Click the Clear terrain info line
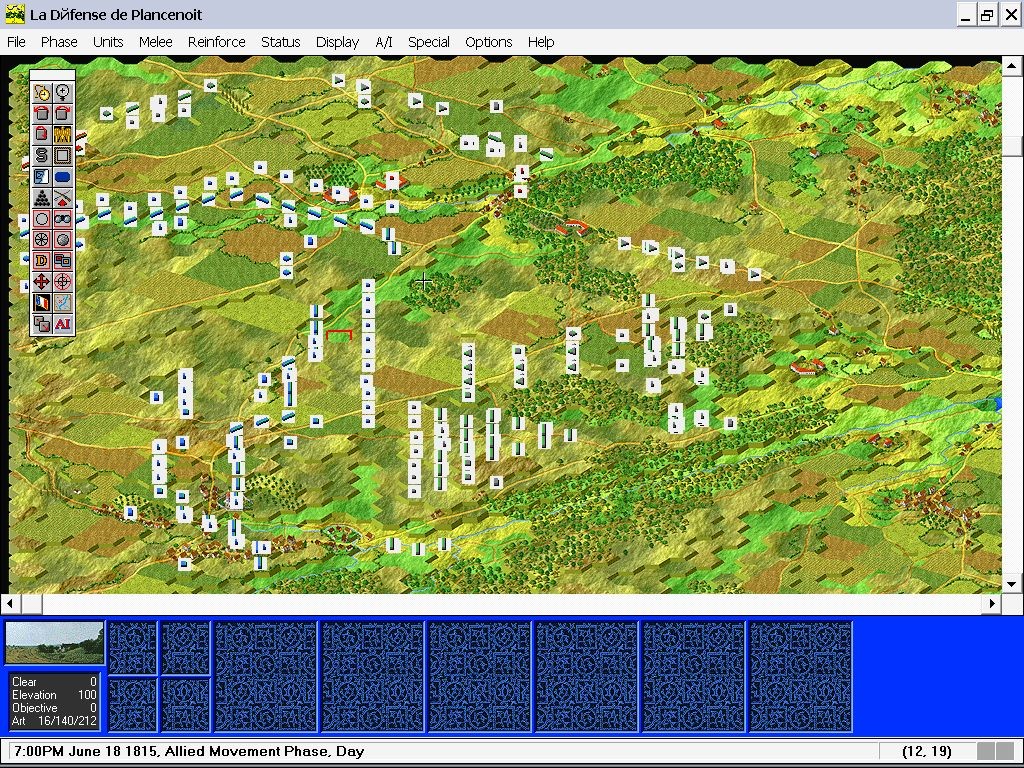The image size is (1024, 768). click(x=54, y=682)
